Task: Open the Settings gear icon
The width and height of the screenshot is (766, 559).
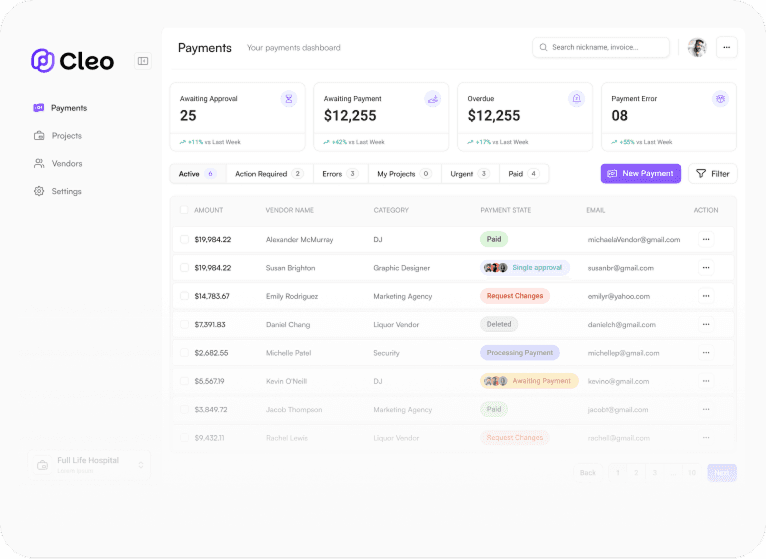Action: coord(39,191)
